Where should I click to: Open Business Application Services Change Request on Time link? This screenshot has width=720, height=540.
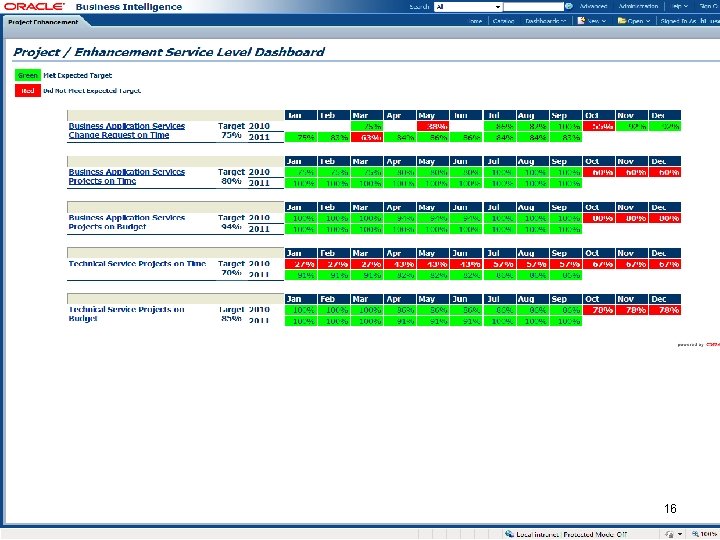(127, 130)
